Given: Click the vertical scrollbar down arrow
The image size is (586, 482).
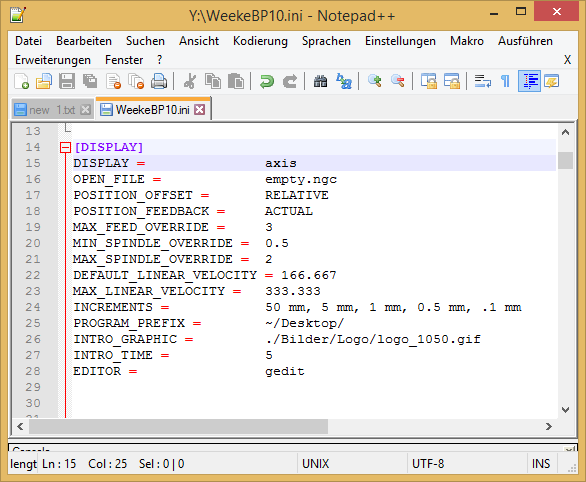Looking at the screenshot, I should (x=565, y=410).
